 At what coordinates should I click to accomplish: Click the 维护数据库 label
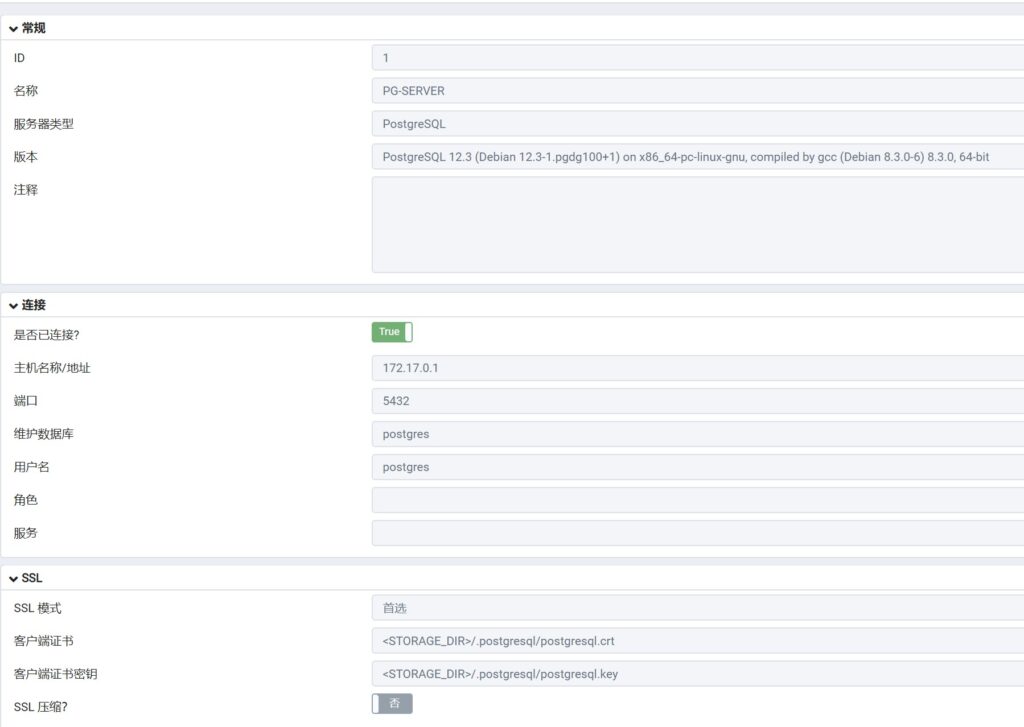pos(44,434)
